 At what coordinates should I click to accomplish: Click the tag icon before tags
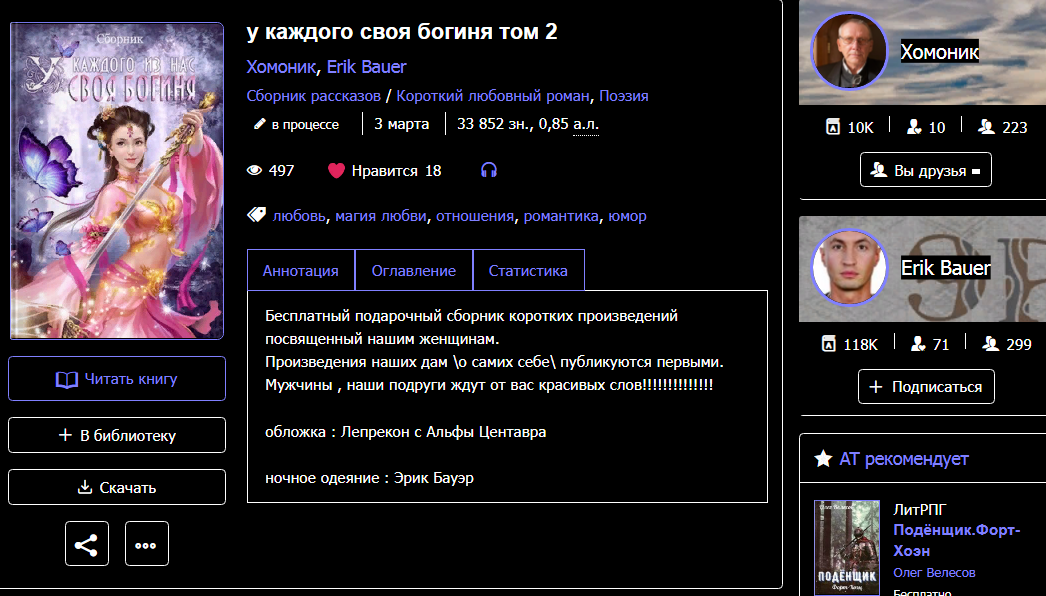(256, 215)
